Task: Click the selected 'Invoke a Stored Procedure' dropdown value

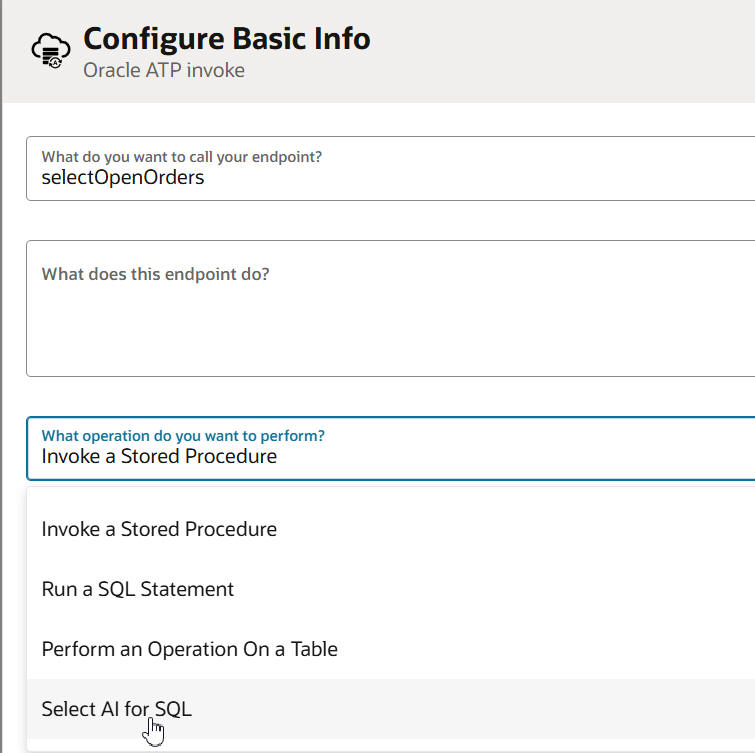Action: [x=159, y=457]
